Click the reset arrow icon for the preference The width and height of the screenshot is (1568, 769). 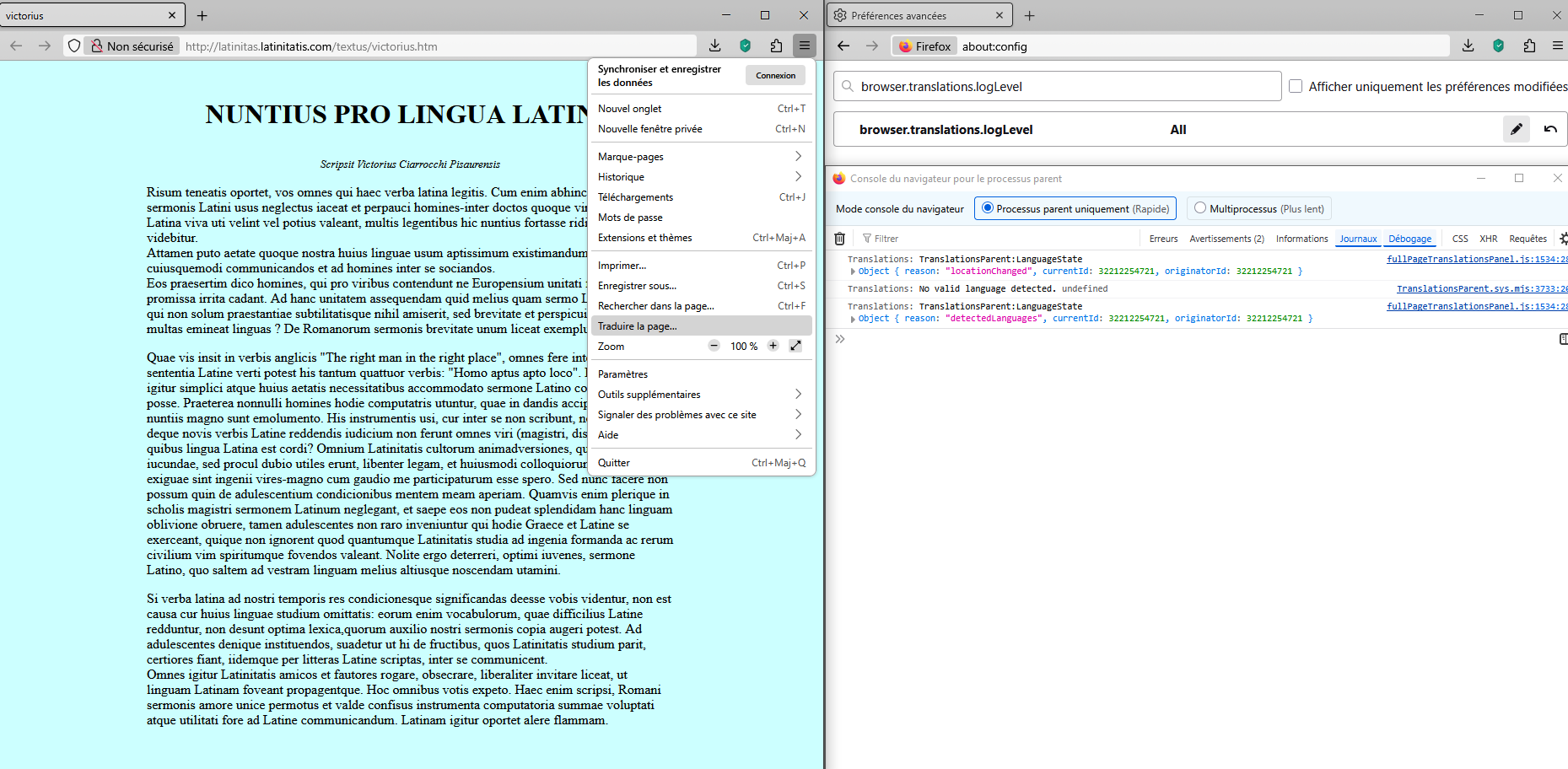tap(1550, 129)
